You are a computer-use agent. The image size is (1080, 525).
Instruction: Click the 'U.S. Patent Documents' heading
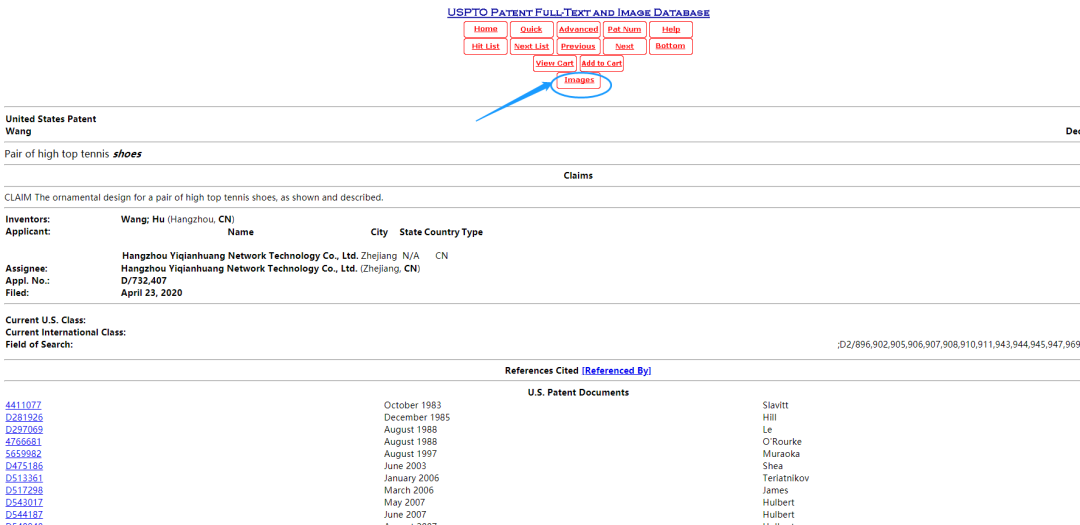(578, 393)
